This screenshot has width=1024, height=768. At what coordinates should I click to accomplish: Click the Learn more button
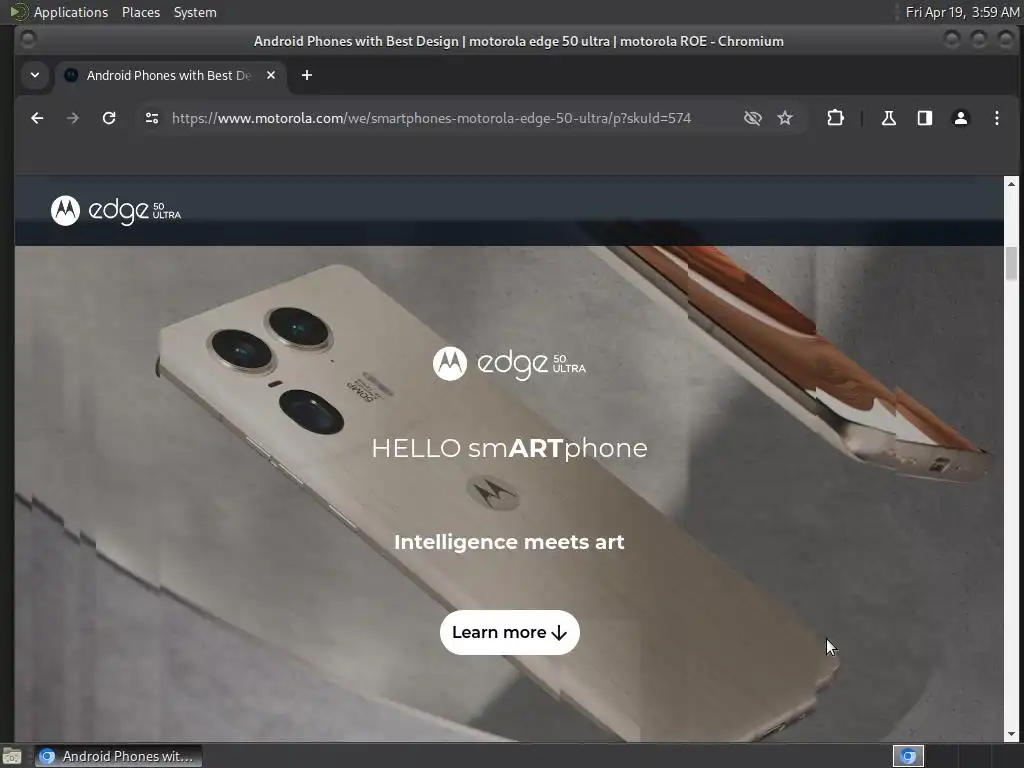point(509,632)
